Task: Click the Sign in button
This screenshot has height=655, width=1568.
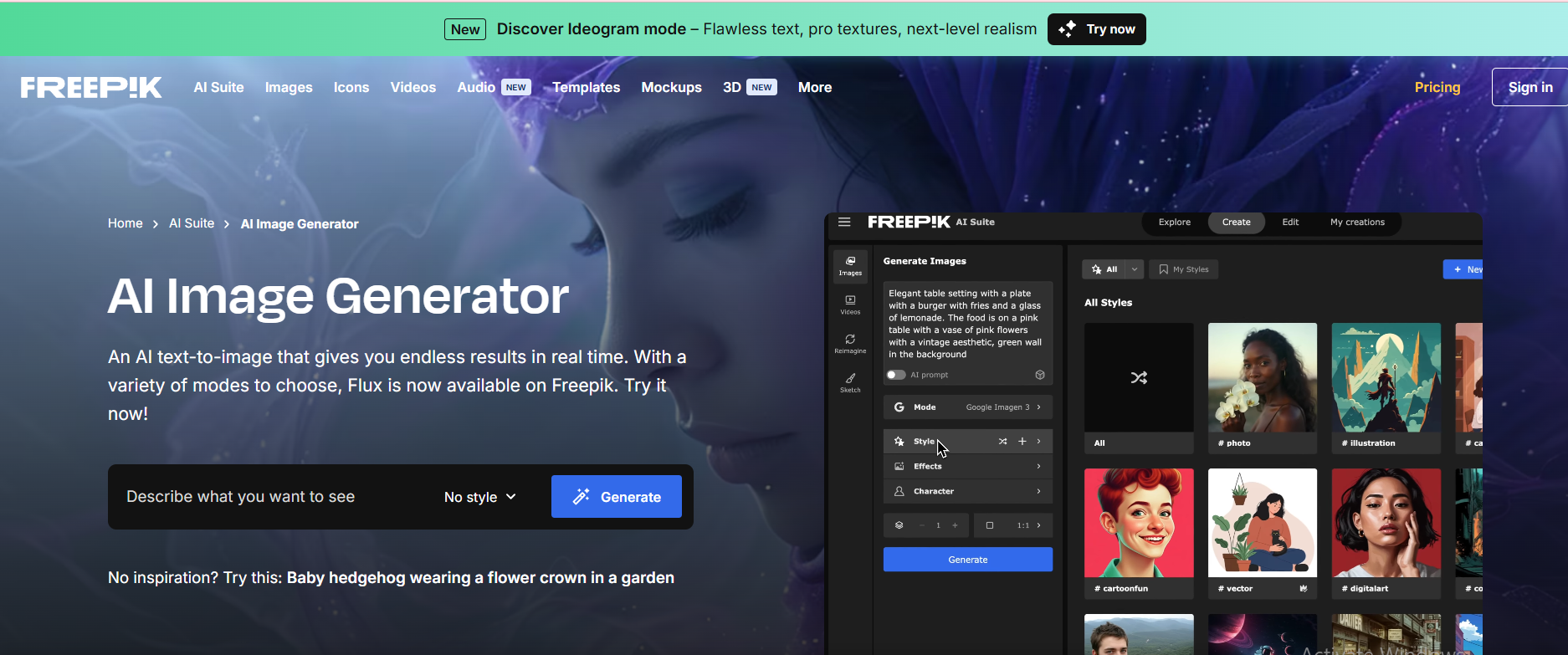Action: (x=1530, y=87)
